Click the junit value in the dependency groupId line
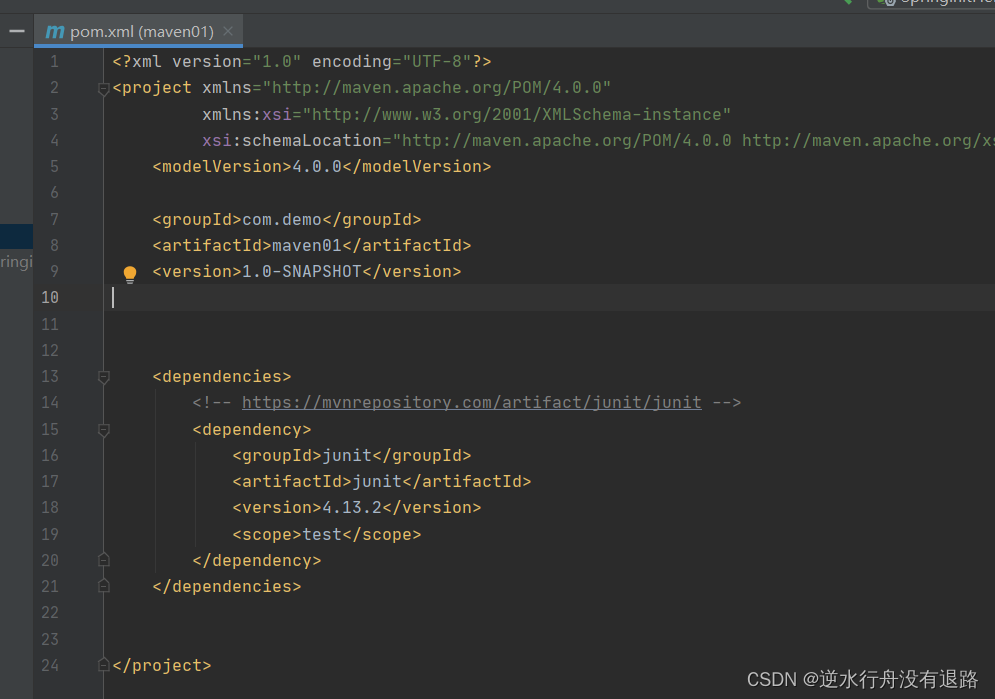 pos(347,455)
